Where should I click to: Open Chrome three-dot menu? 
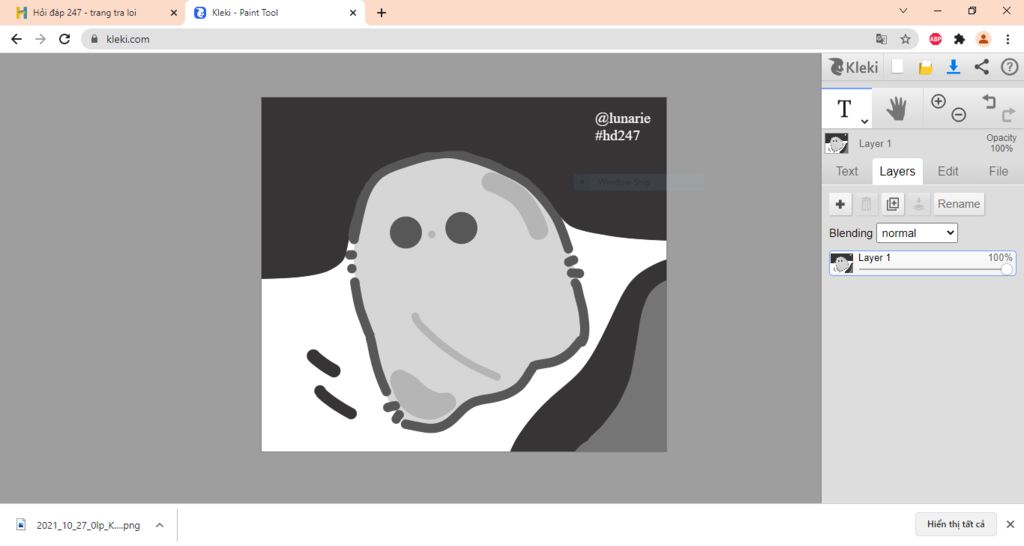(1008, 39)
